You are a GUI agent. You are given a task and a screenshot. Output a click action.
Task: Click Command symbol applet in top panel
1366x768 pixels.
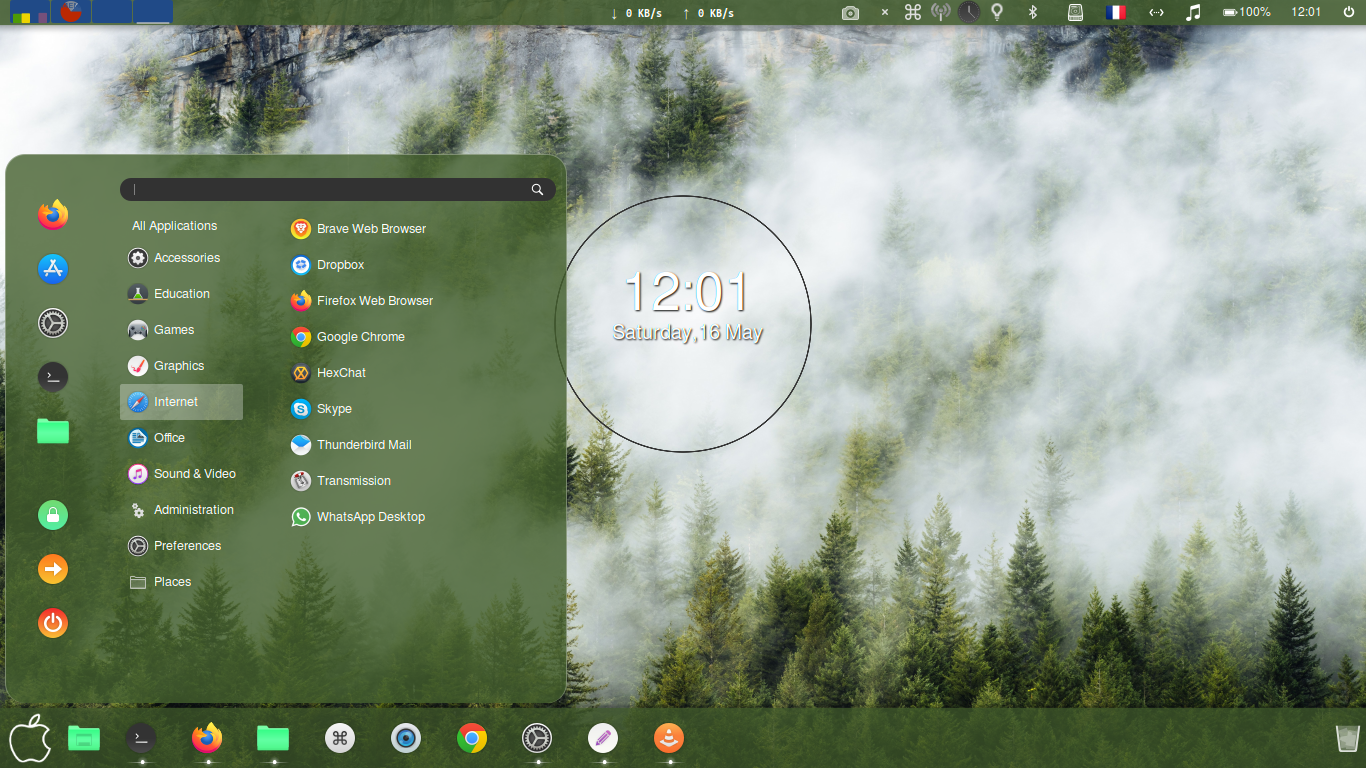pyautogui.click(x=913, y=12)
